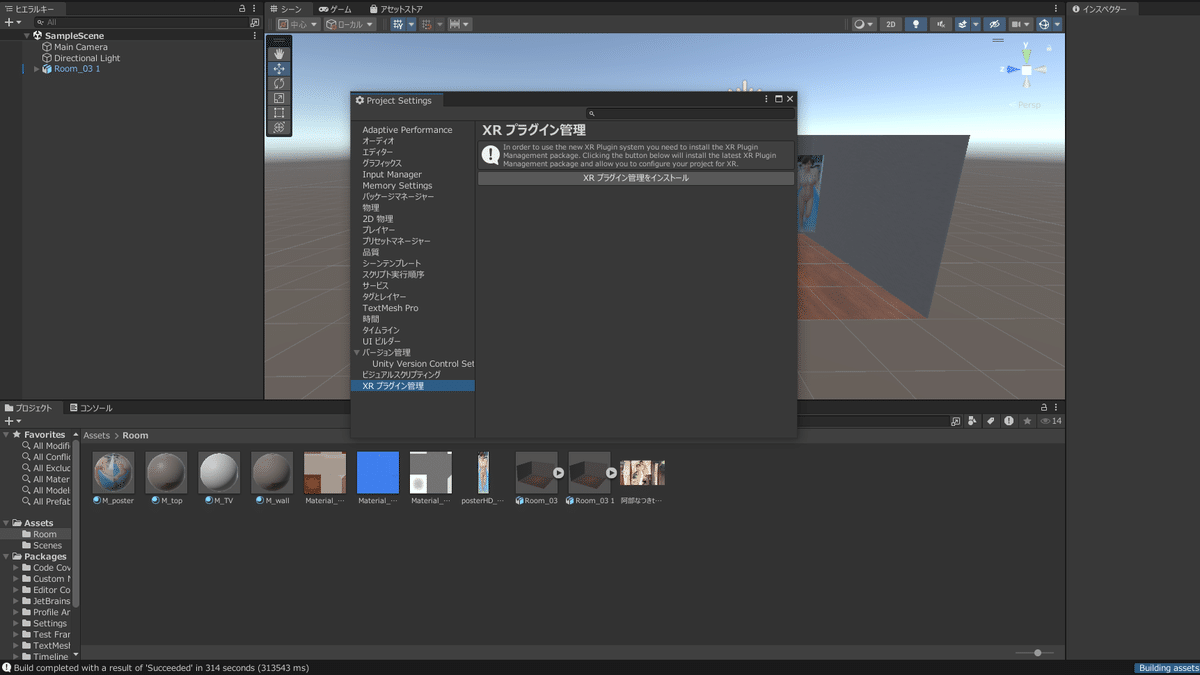Select Directional Light in hierarchy

pos(87,58)
